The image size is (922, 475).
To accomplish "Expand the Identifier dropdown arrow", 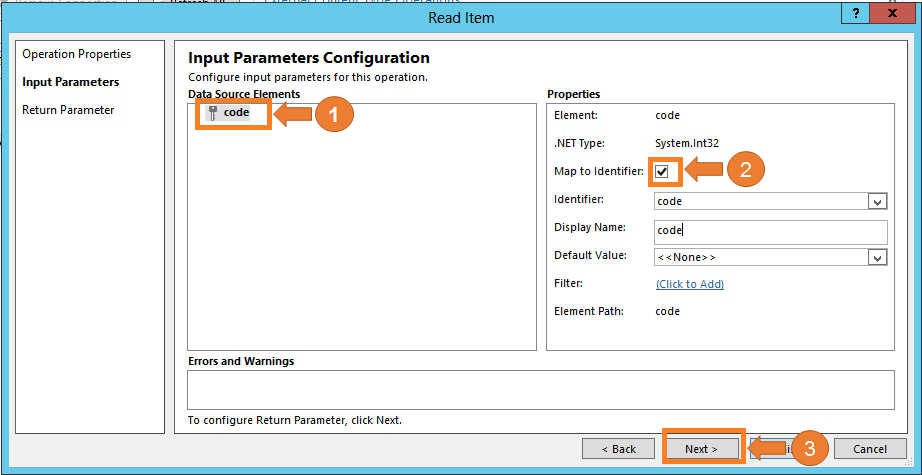I will [x=878, y=202].
